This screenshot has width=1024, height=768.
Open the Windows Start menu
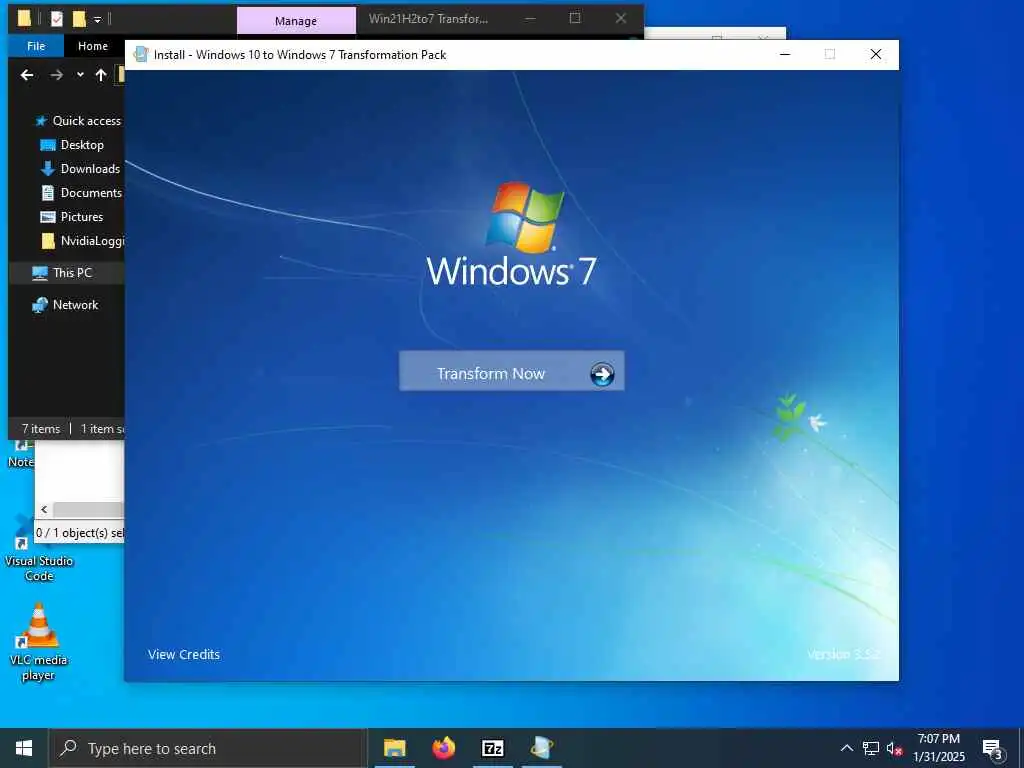24,748
